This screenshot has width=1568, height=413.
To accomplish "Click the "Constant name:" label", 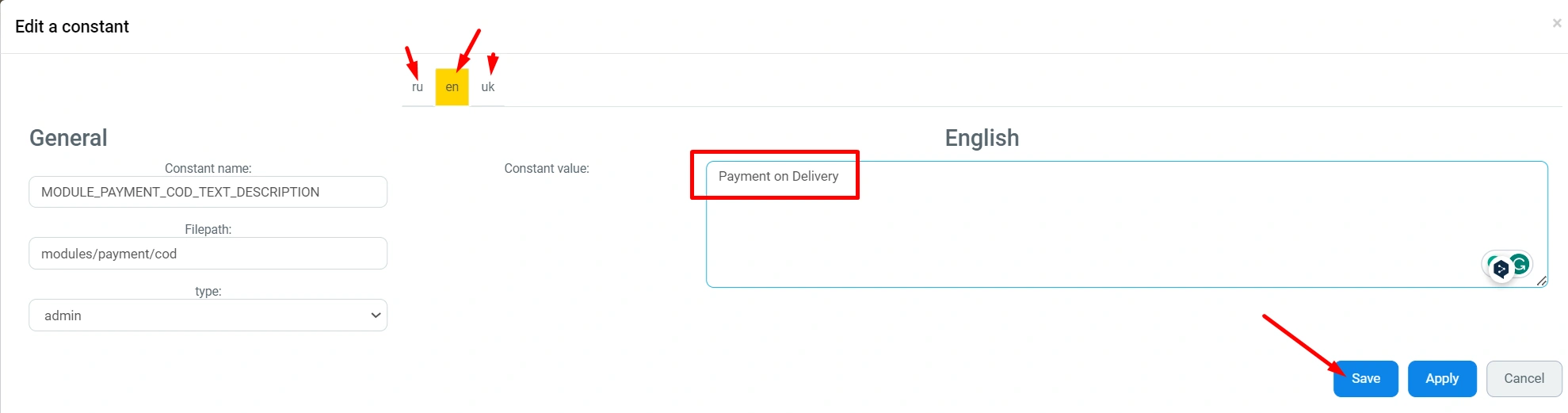I will [x=208, y=168].
